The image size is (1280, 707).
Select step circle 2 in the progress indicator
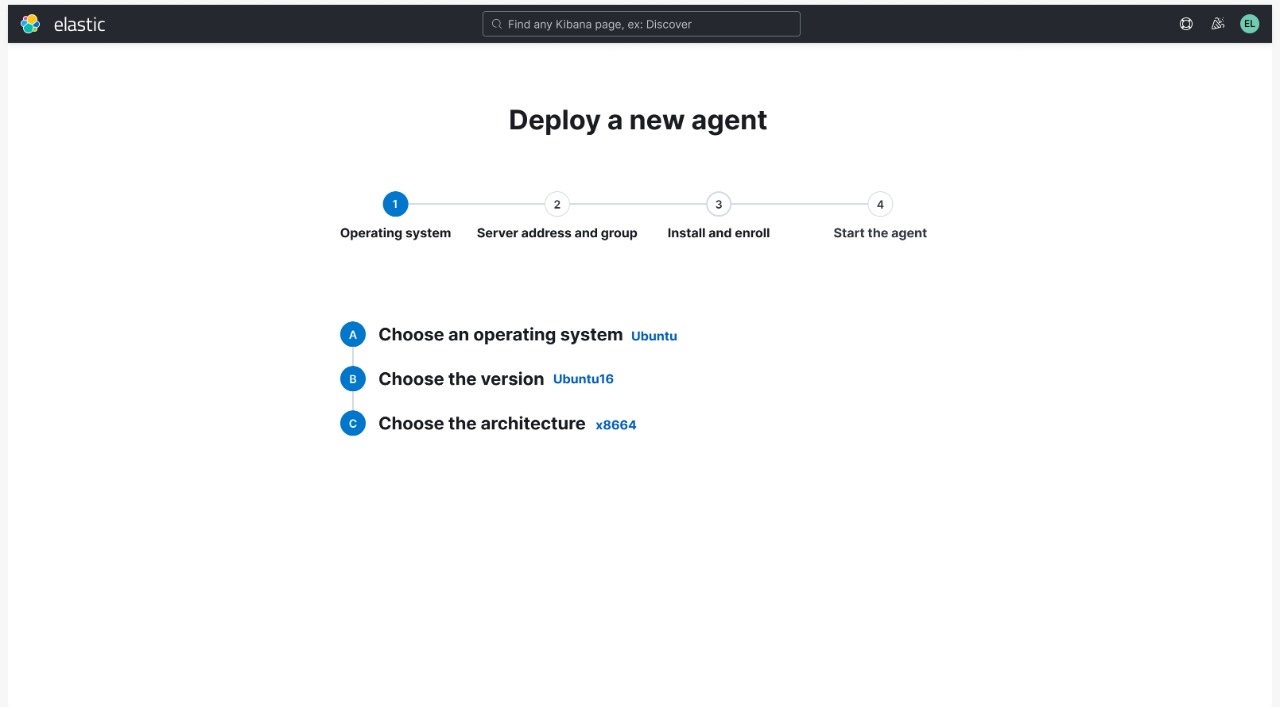[x=557, y=204]
